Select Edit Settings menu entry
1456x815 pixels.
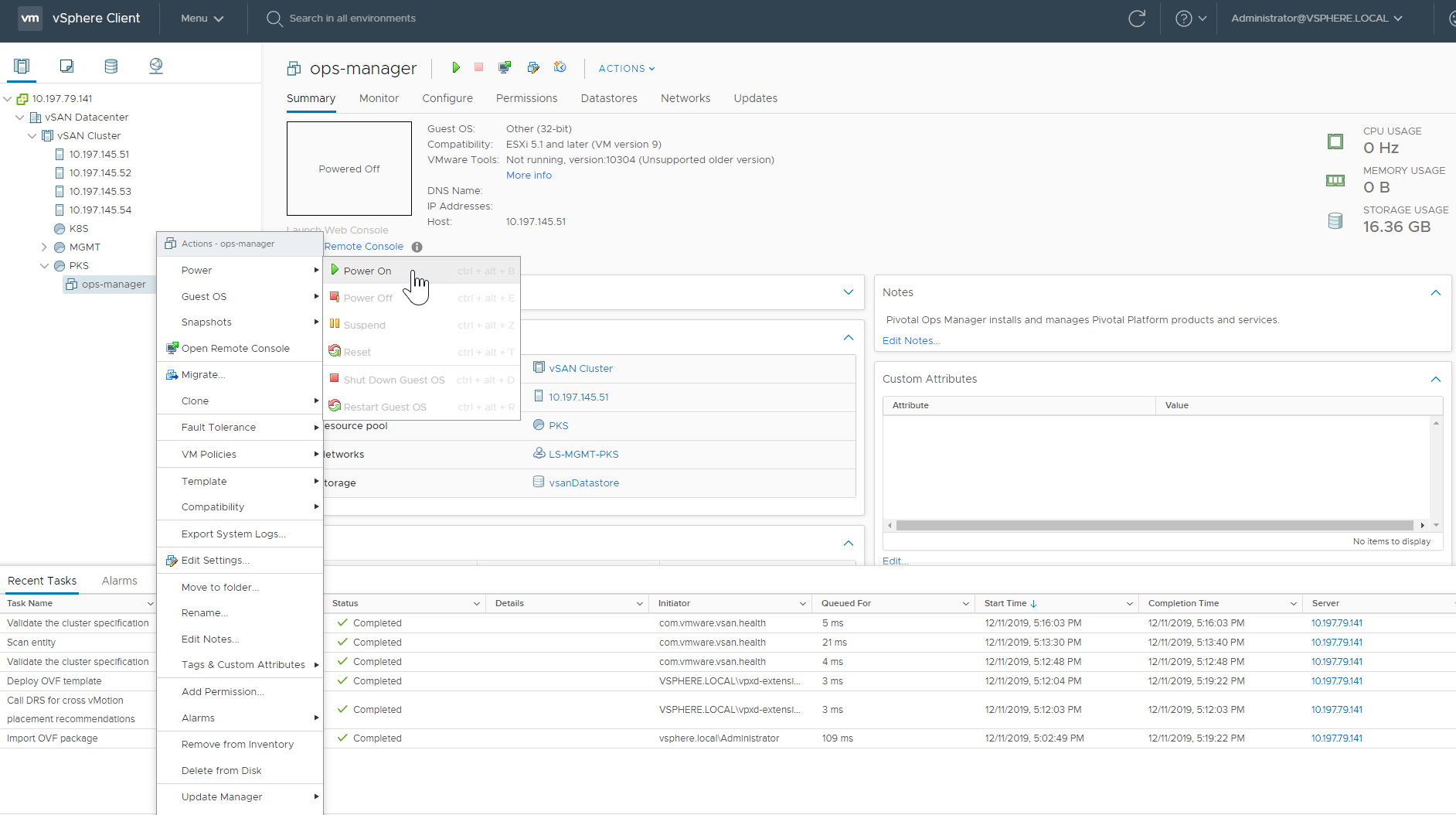pos(240,561)
